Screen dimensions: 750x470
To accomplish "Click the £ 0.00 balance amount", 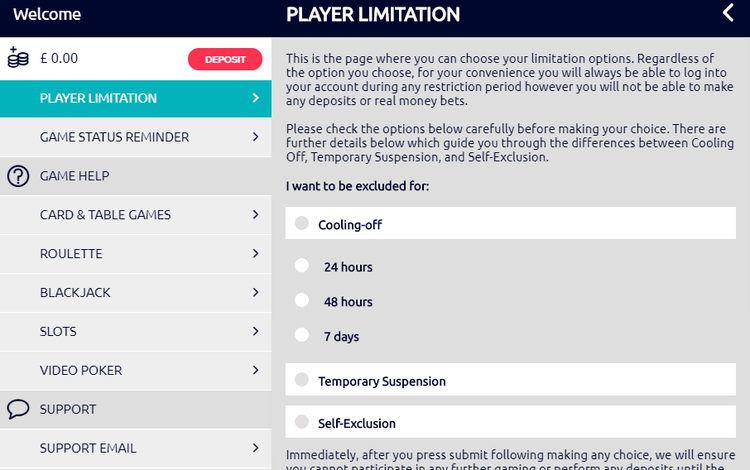I will pos(59,59).
